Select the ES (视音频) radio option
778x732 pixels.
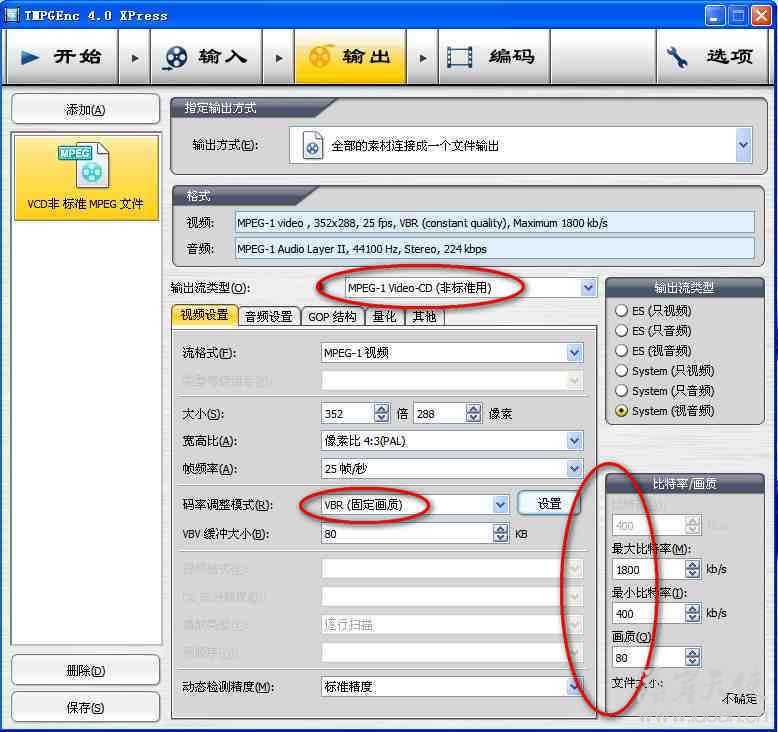pos(652,350)
